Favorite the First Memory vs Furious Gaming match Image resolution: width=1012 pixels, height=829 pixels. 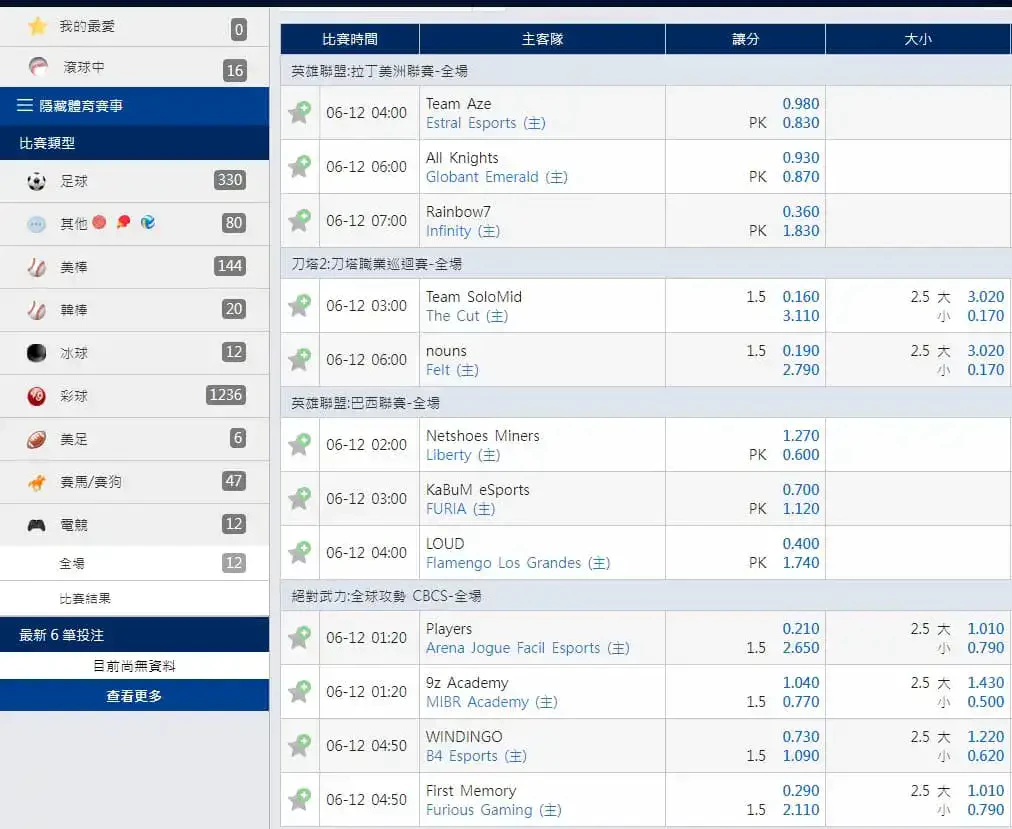[300, 799]
